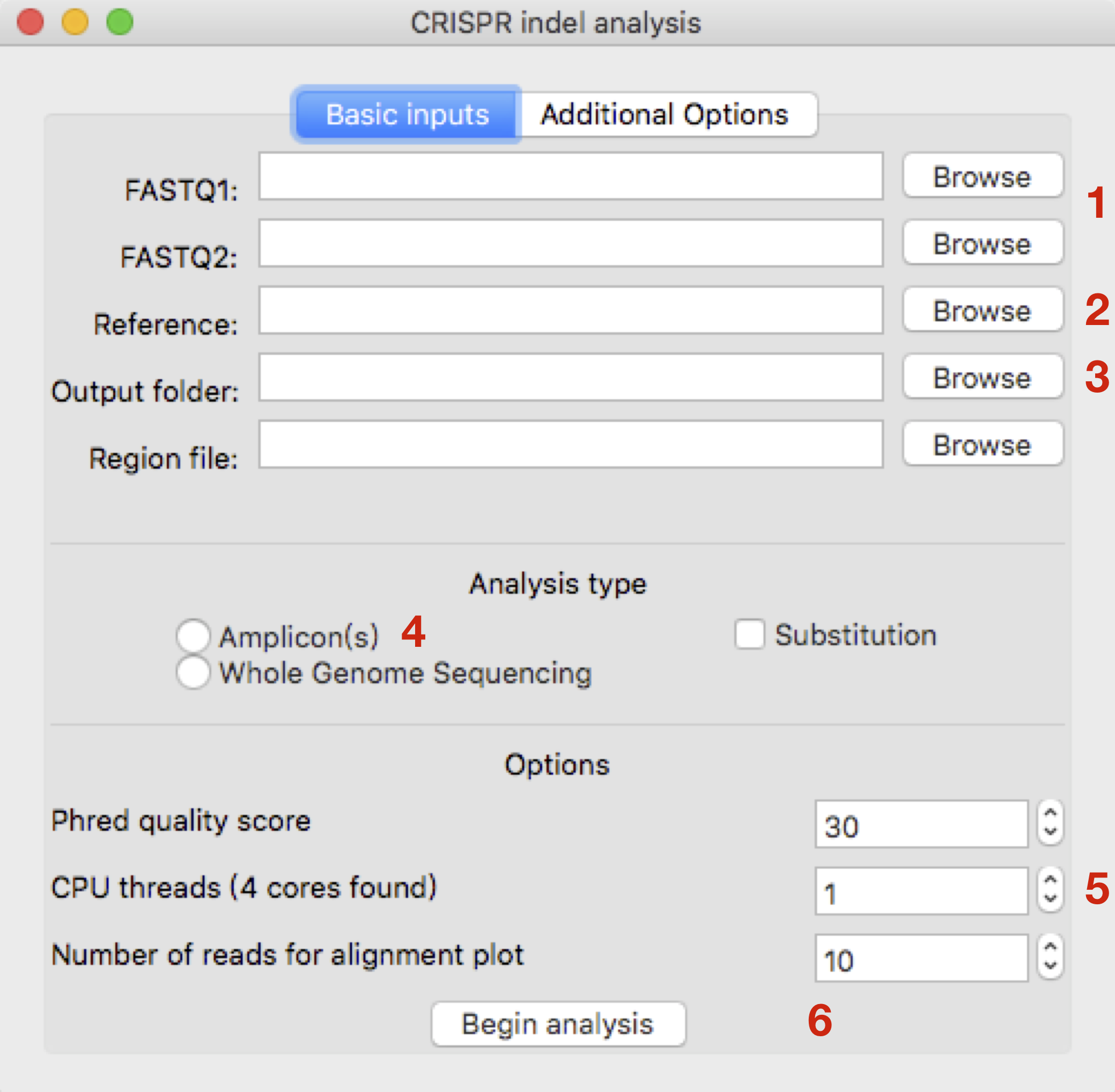The width and height of the screenshot is (1115, 1092).
Task: Click Browse button for FASTQ2
Action: pos(982,243)
